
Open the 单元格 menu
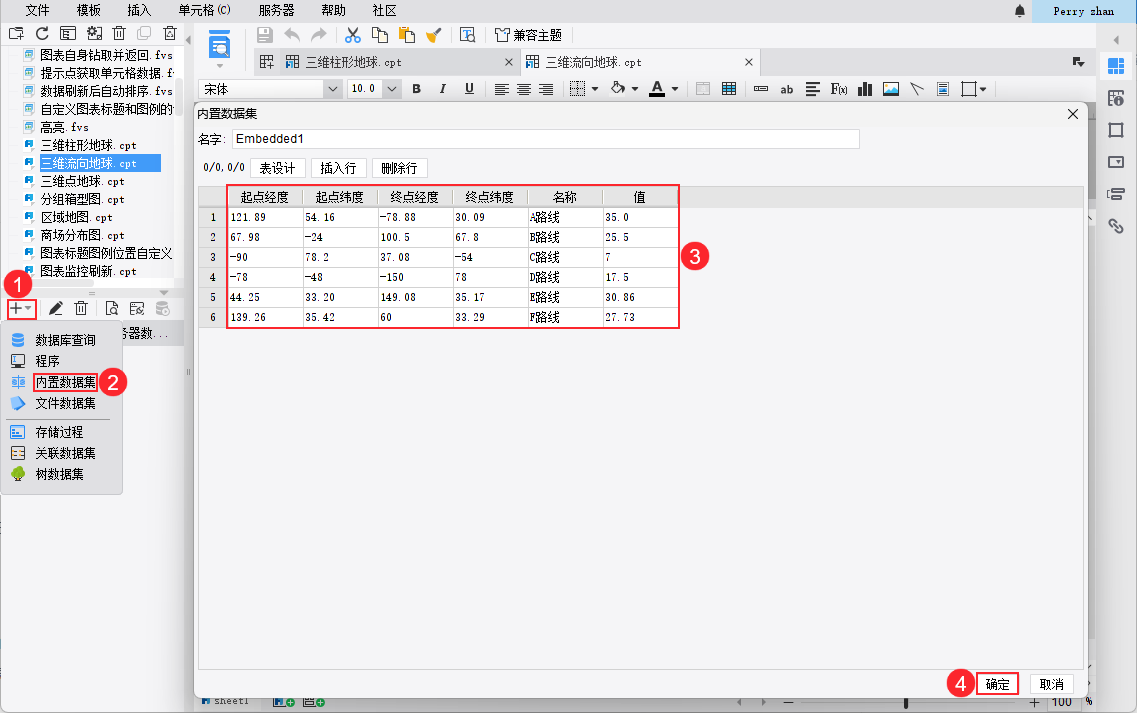pyautogui.click(x=204, y=10)
